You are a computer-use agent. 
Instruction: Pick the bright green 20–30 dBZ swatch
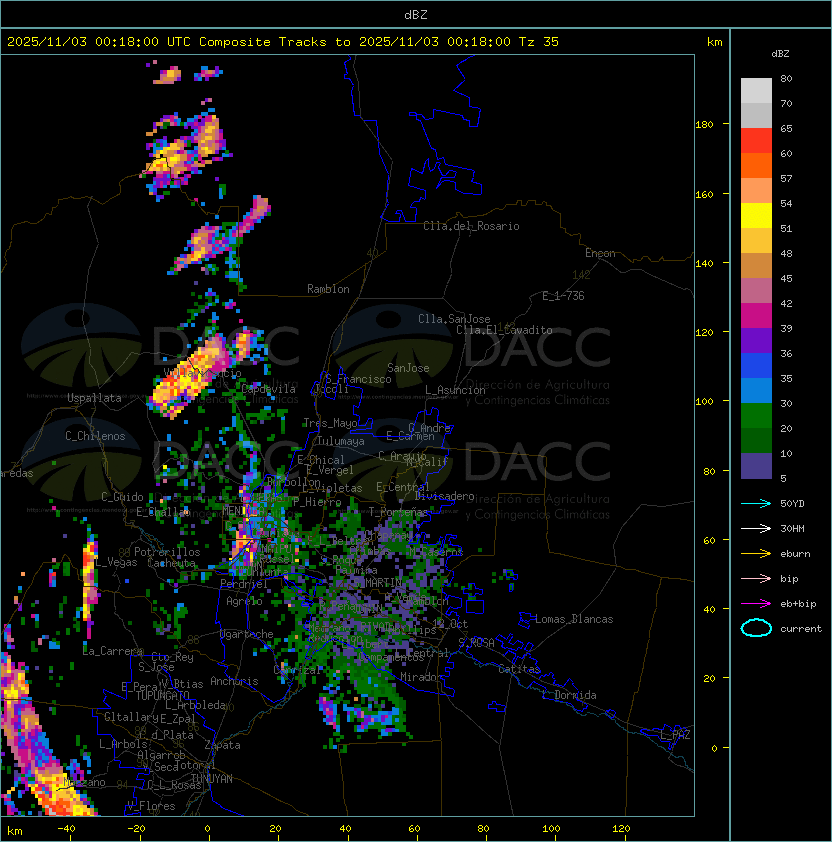pyautogui.click(x=756, y=416)
